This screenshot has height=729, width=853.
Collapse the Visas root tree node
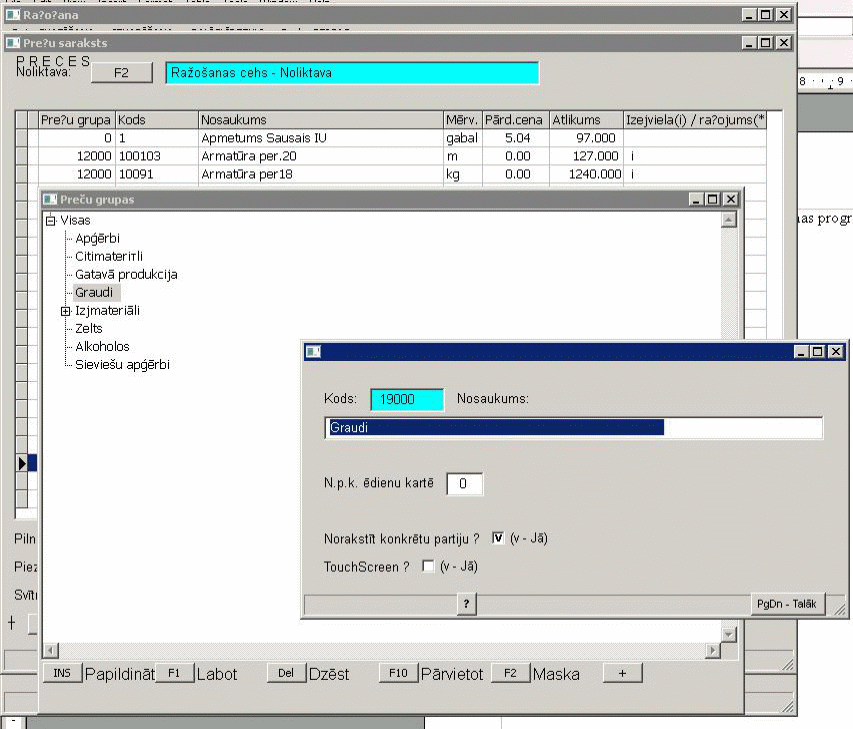51,220
